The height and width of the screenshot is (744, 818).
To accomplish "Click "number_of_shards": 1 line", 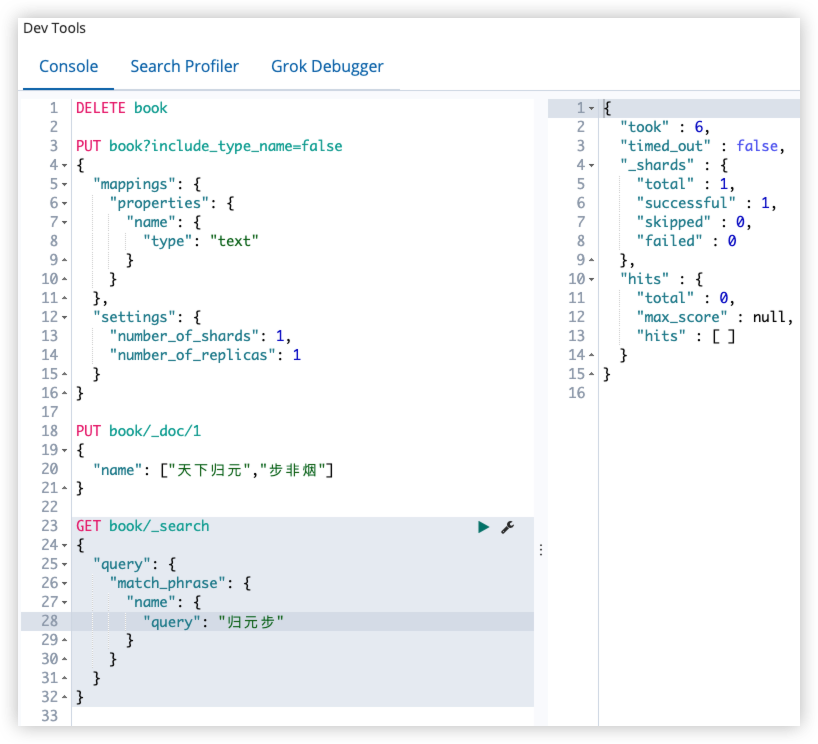I will (x=200, y=336).
